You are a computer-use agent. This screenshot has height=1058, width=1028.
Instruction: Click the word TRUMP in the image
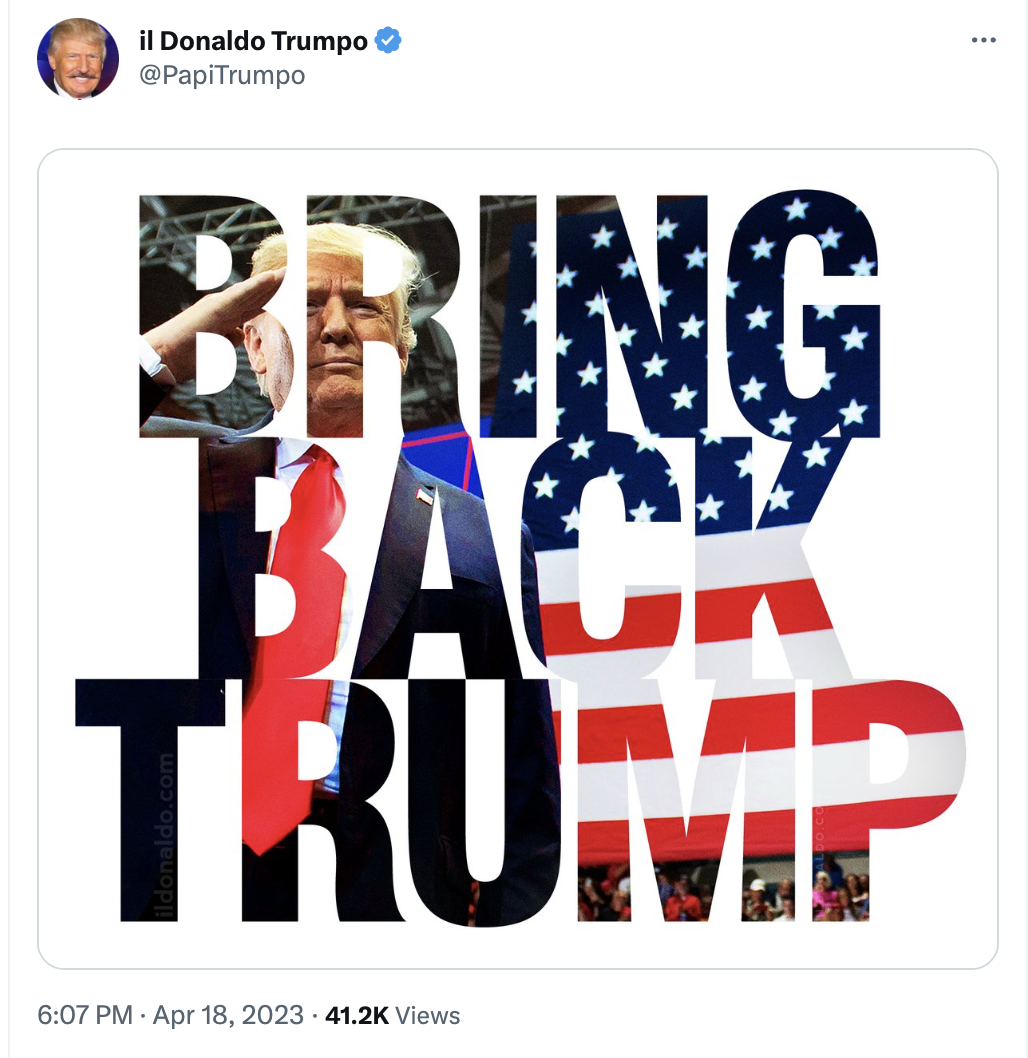pyautogui.click(x=519, y=800)
